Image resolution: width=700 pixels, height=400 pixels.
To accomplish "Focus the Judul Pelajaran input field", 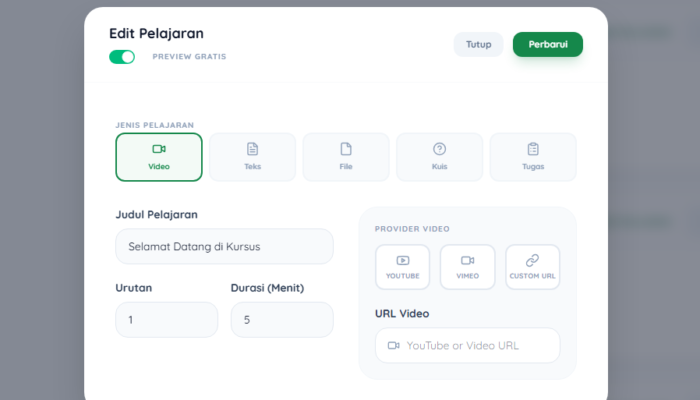I will [x=225, y=246].
